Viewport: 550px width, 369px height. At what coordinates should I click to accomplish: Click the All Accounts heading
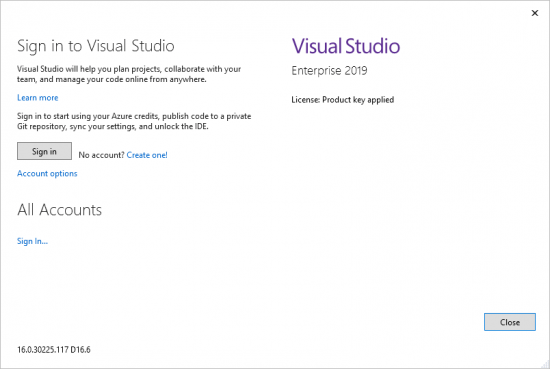pyautogui.click(x=60, y=210)
